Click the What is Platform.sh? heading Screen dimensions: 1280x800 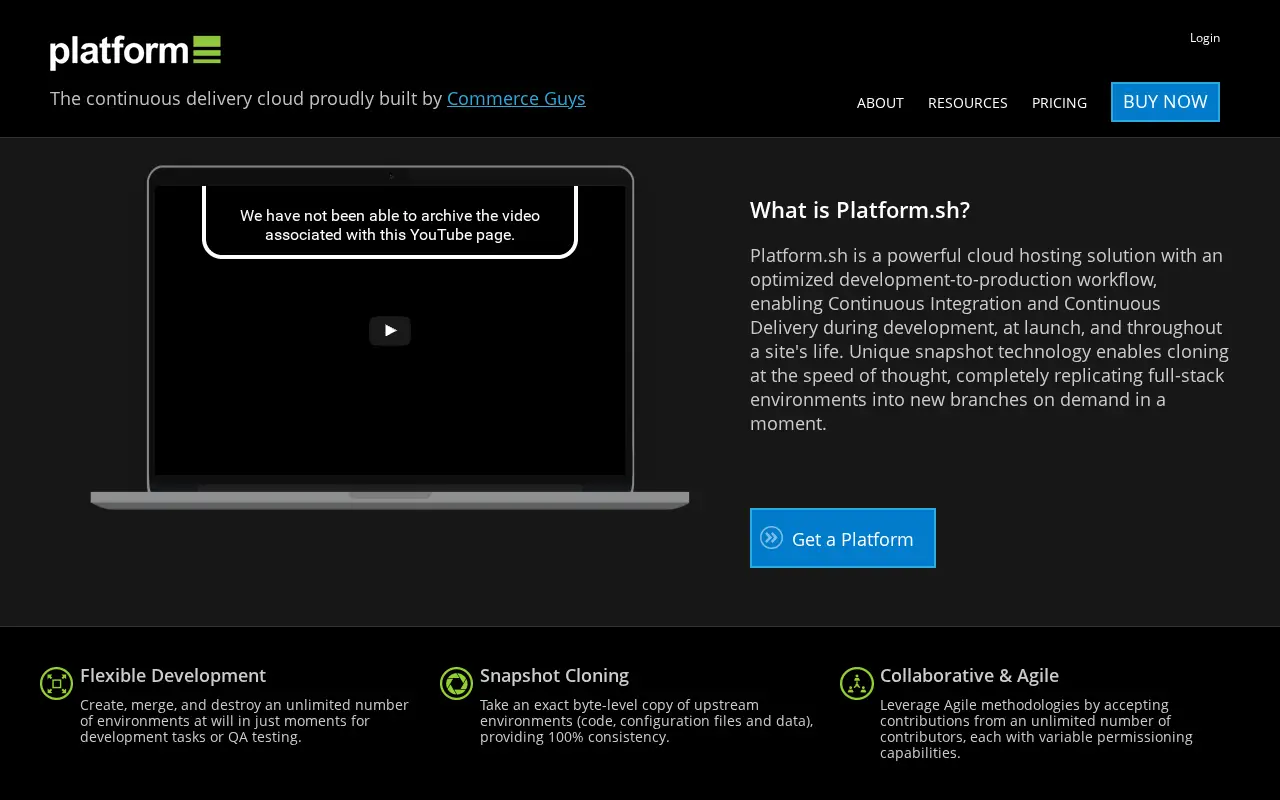(x=860, y=210)
